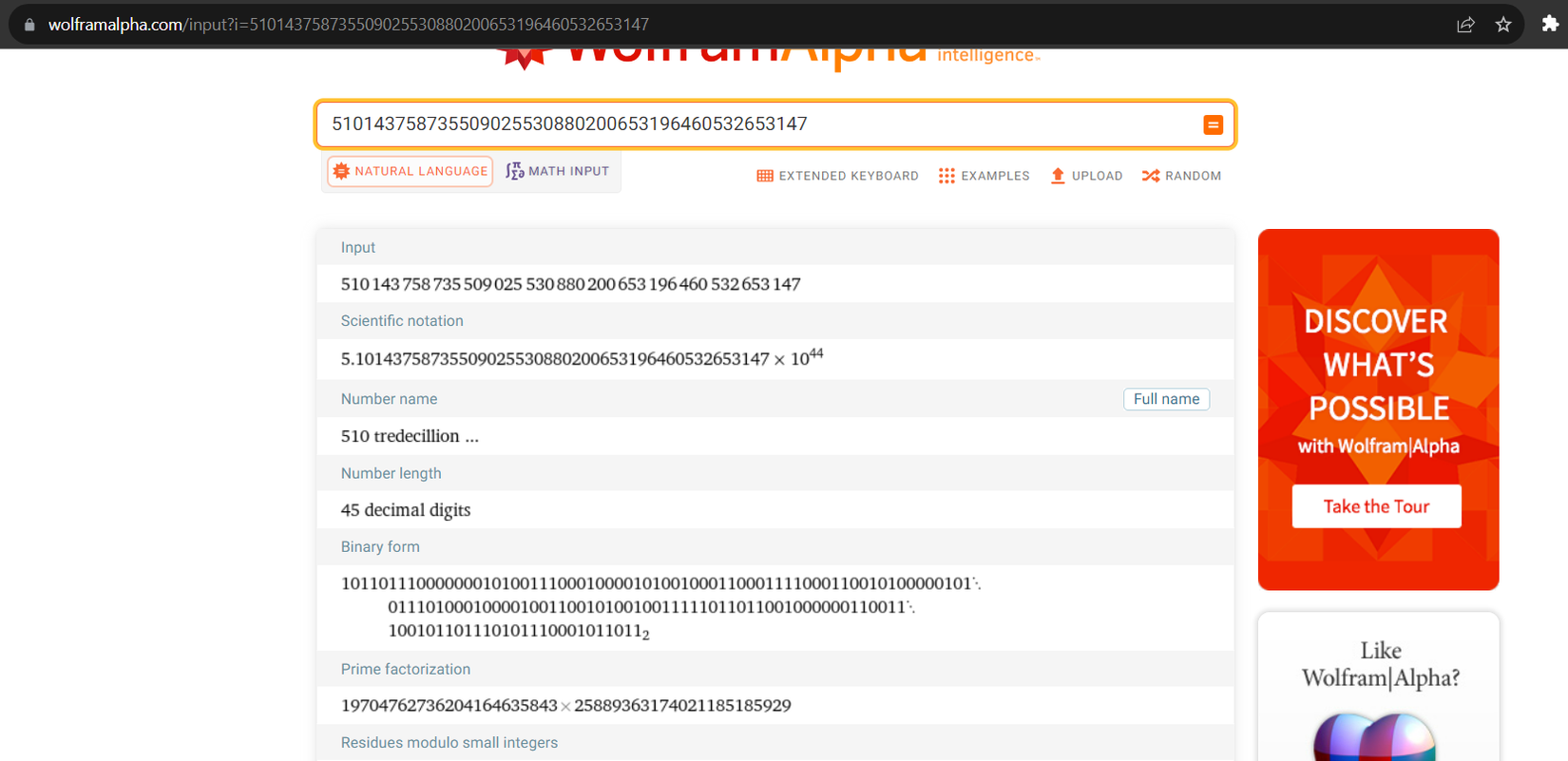
Task: Click the orange compute equals button
Action: [x=1213, y=124]
